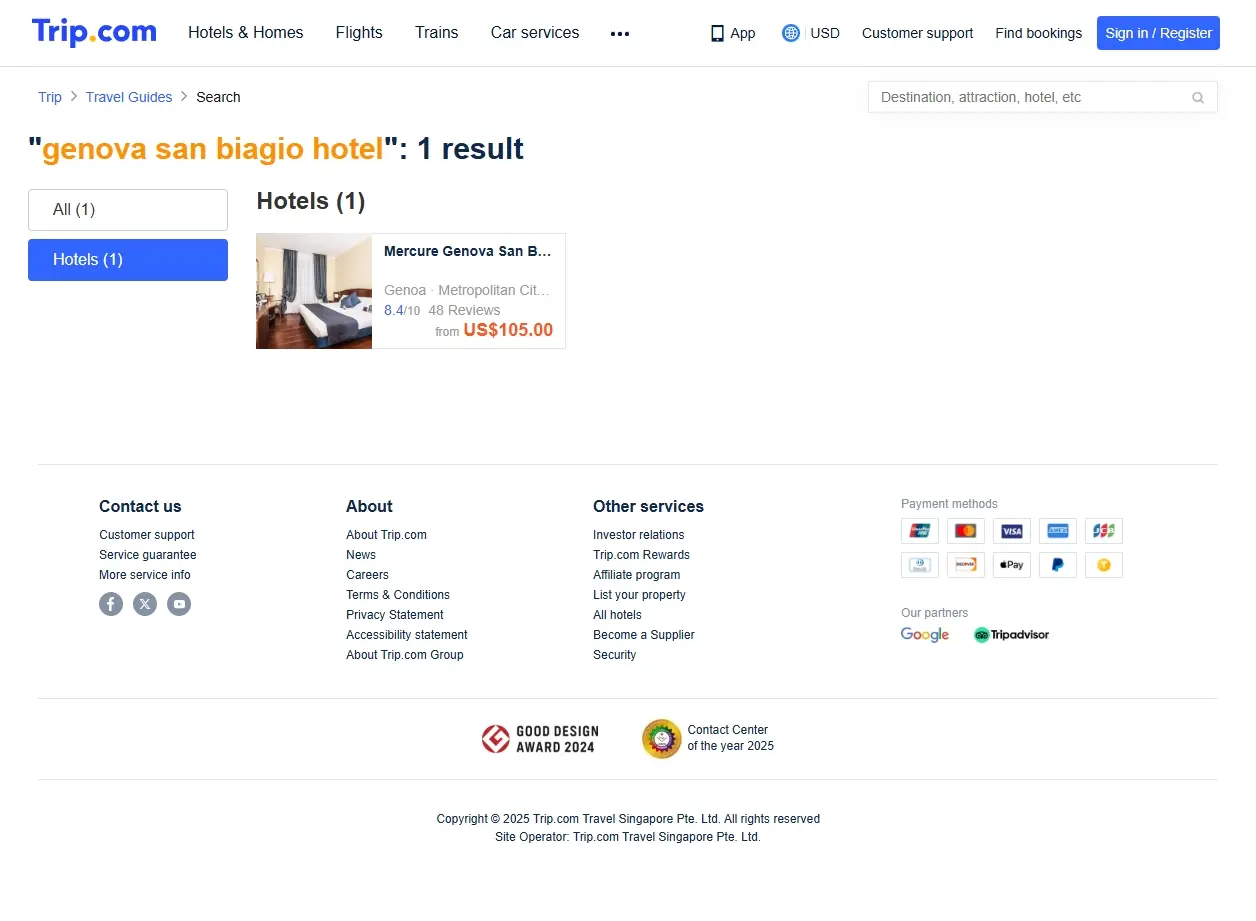Select the Hotels (1) filter tab

128,260
